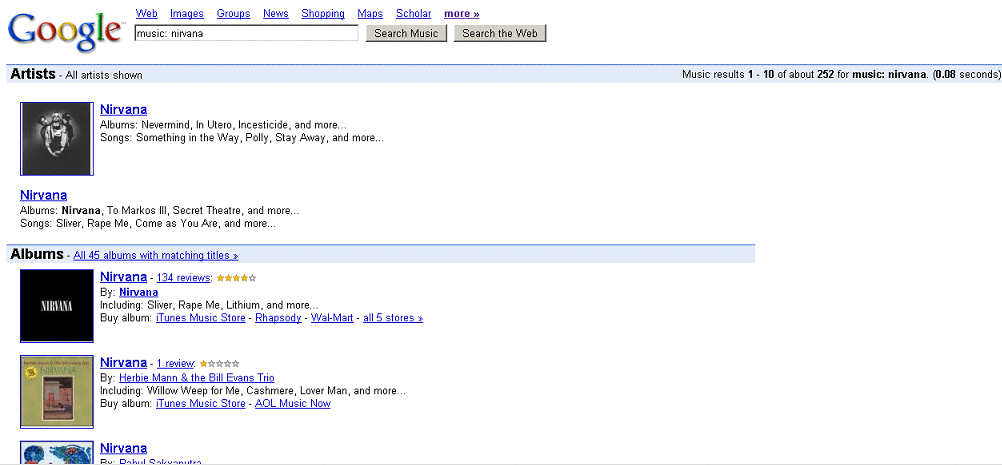Open the first Nirvana artist link

click(123, 109)
